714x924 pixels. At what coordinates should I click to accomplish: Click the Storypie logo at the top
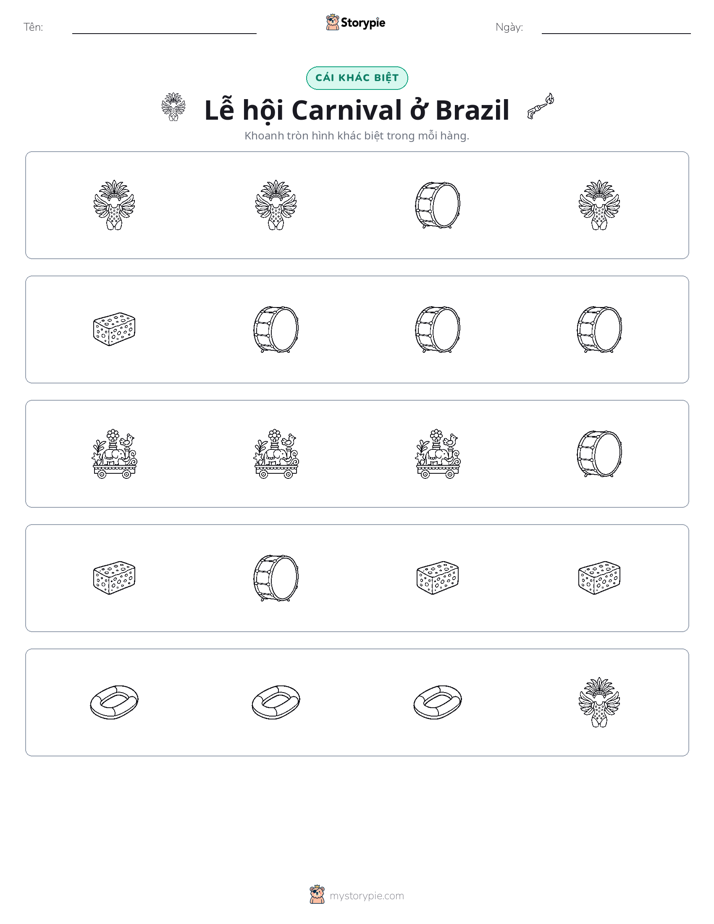click(355, 22)
